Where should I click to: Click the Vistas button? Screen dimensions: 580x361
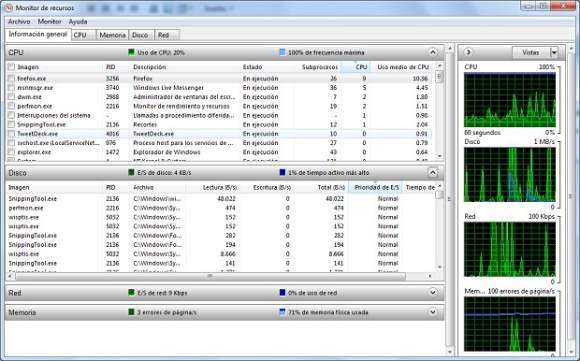coord(531,53)
